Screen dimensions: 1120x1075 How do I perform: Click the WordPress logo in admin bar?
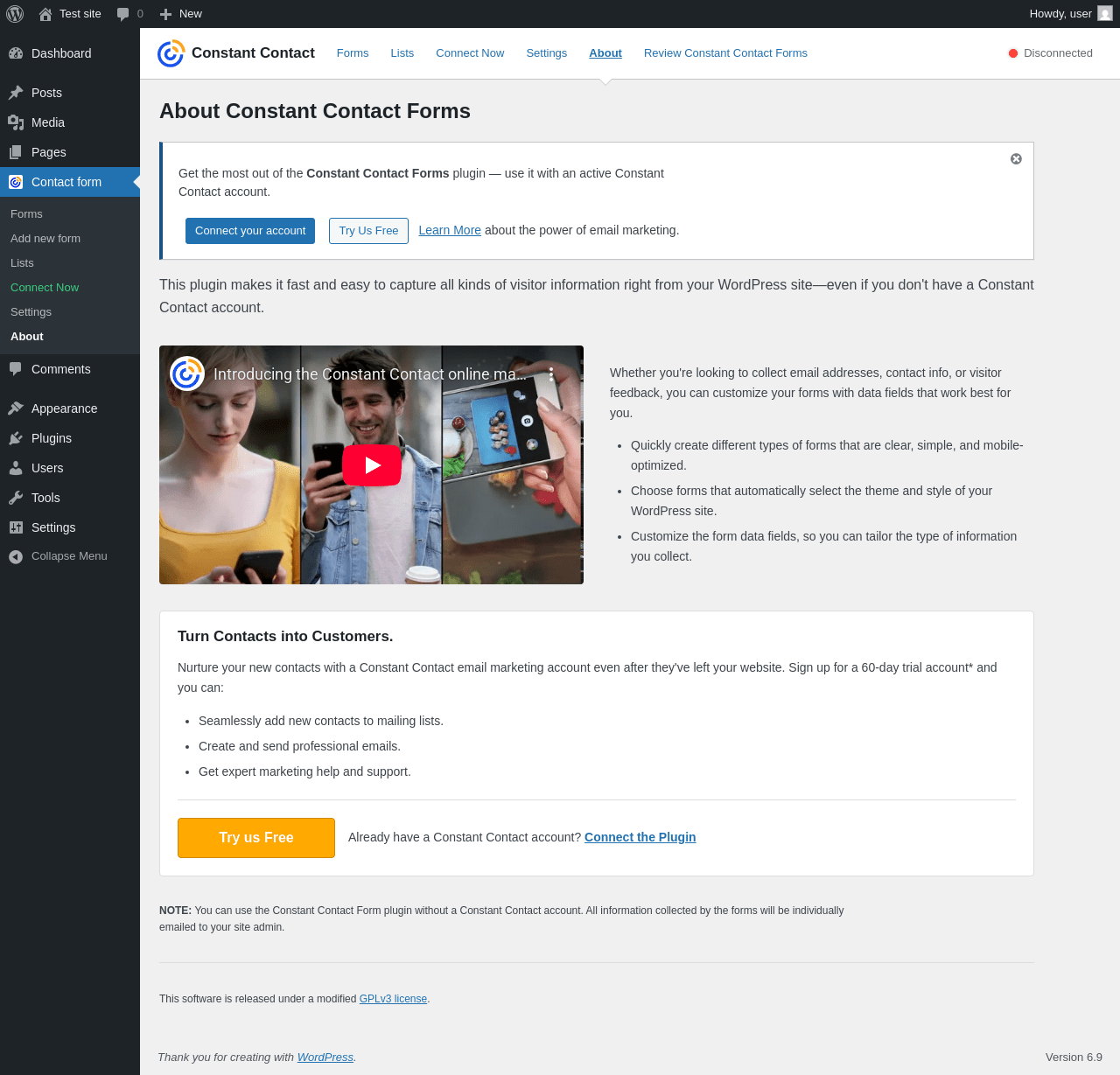[15, 14]
